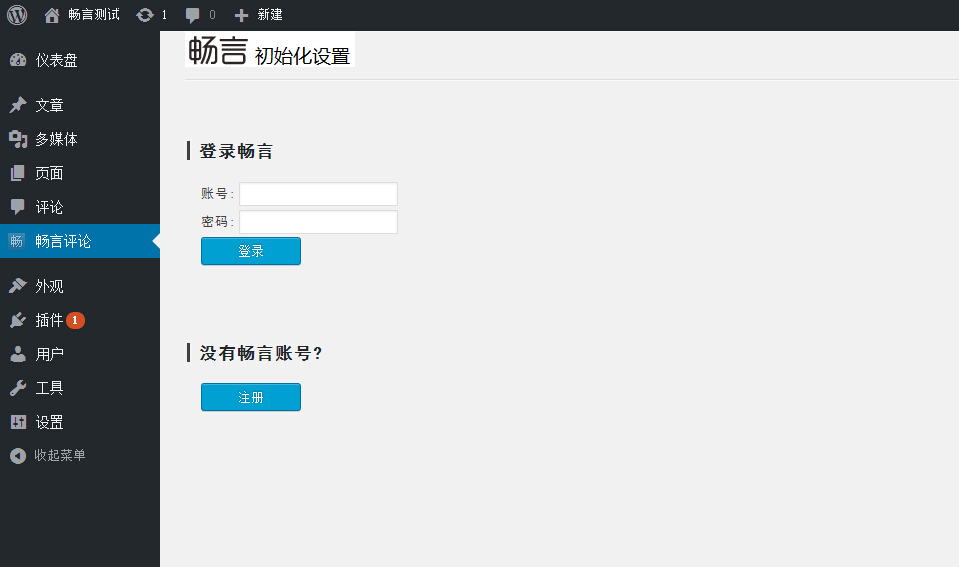
Task: Select the 文章 pushpin icon in sidebar
Action: (18, 105)
